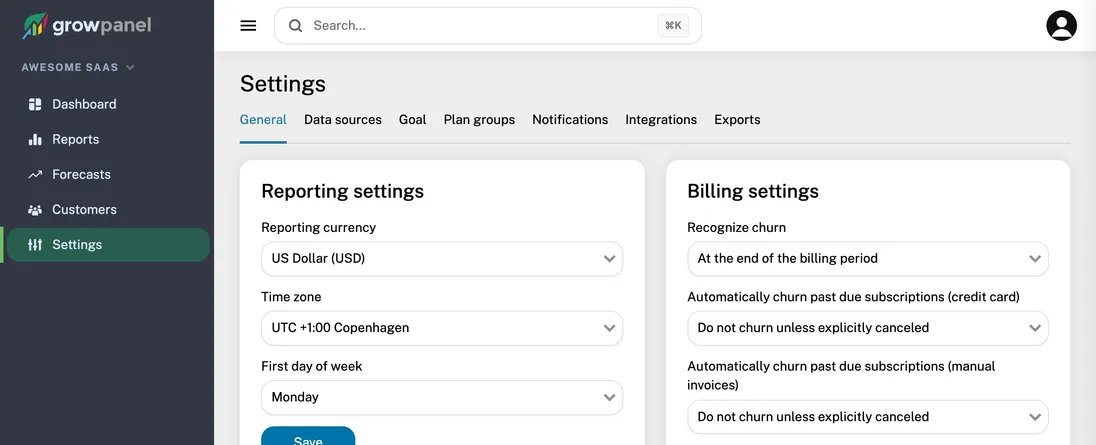The height and width of the screenshot is (445, 1096).
Task: Click the Settings sliders icon
Action: pos(35,245)
